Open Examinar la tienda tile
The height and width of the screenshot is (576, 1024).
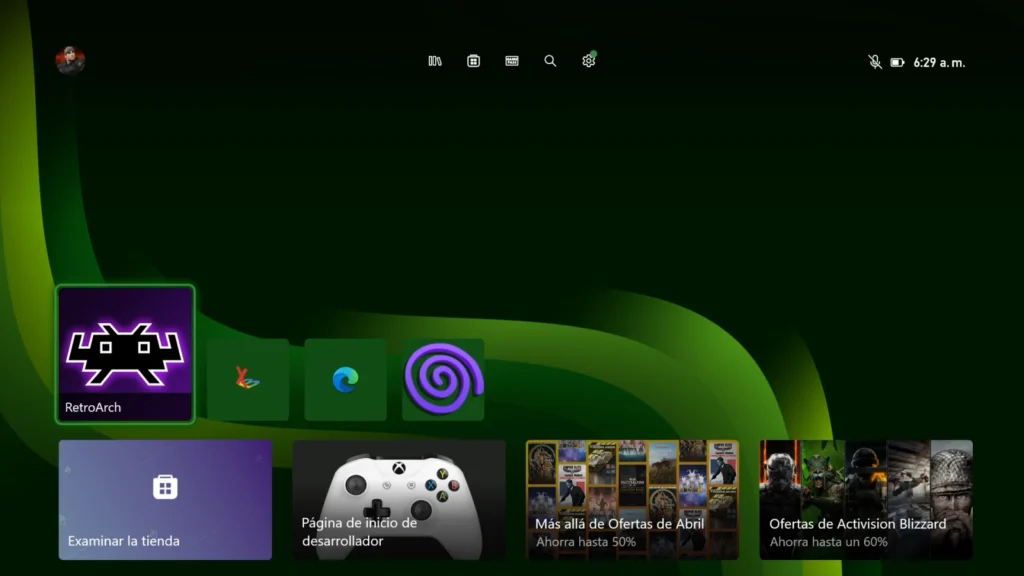[x=165, y=500]
